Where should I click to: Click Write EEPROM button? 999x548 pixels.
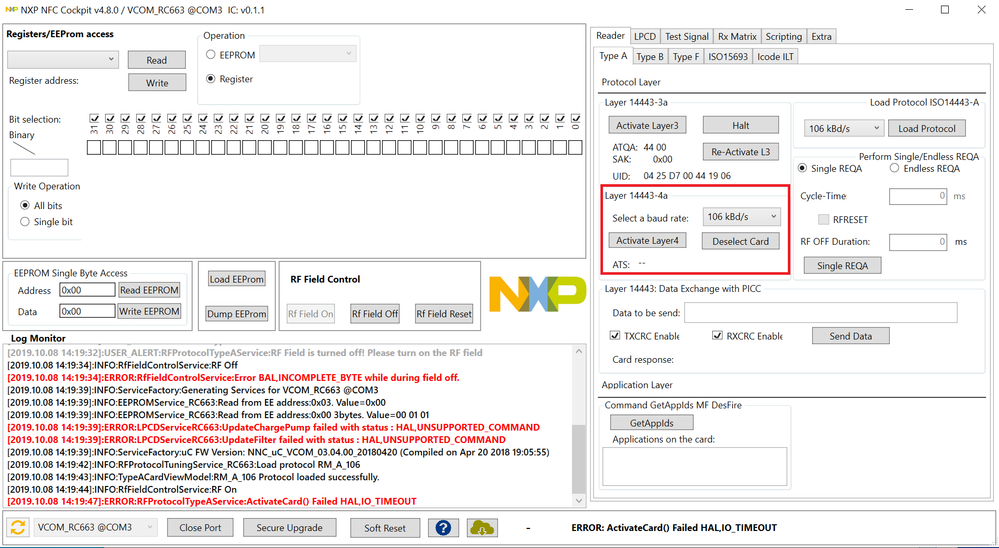[x=149, y=312]
